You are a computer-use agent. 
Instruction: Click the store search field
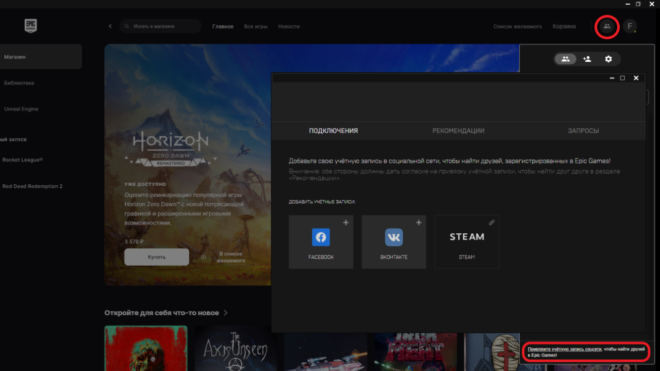point(160,26)
